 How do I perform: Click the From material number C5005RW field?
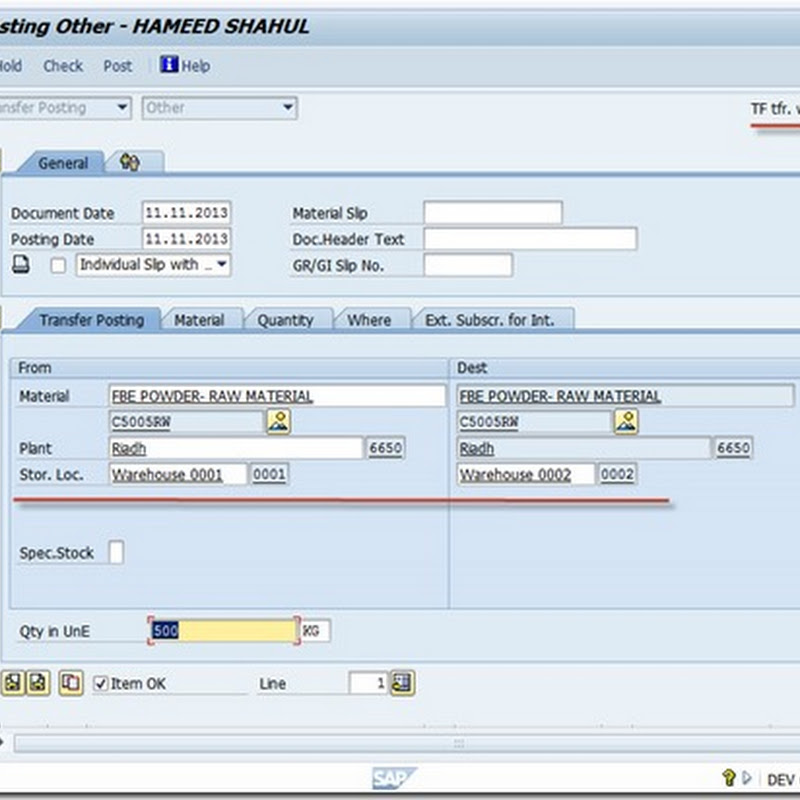[x=186, y=422]
